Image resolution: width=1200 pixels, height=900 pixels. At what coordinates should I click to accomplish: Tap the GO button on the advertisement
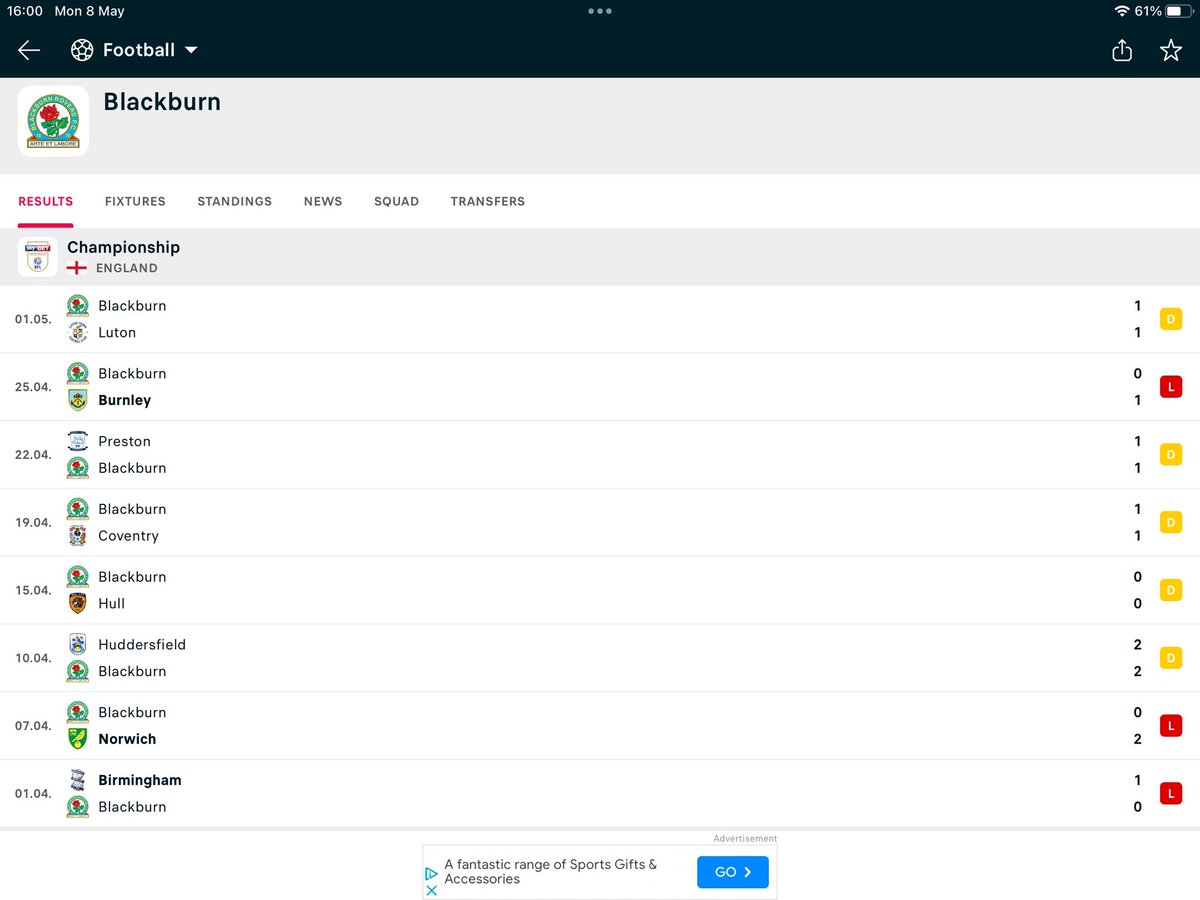point(733,872)
